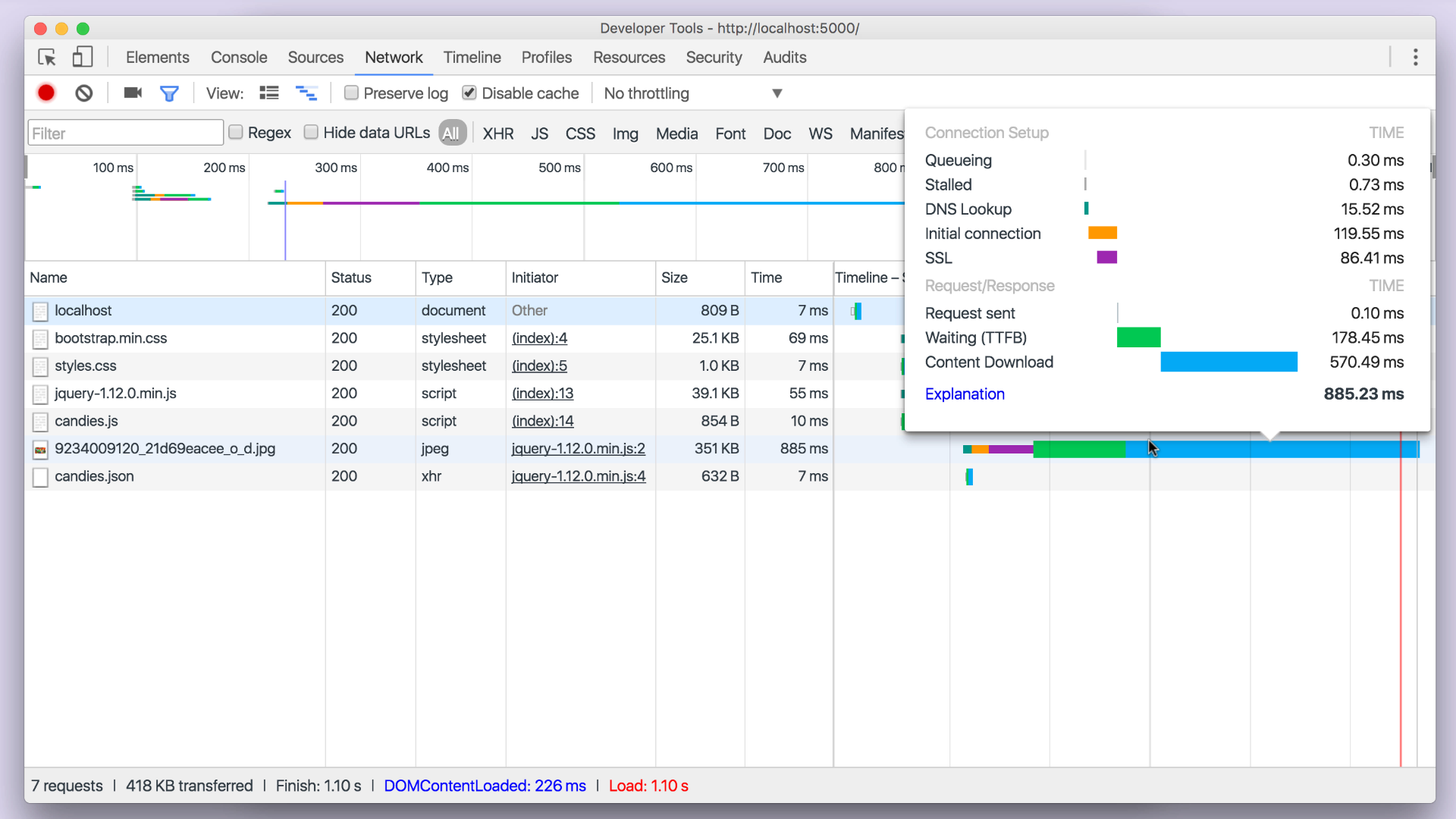Screen dimensions: 1456x819
Task: Filter requests by Media
Action: tap(677, 133)
